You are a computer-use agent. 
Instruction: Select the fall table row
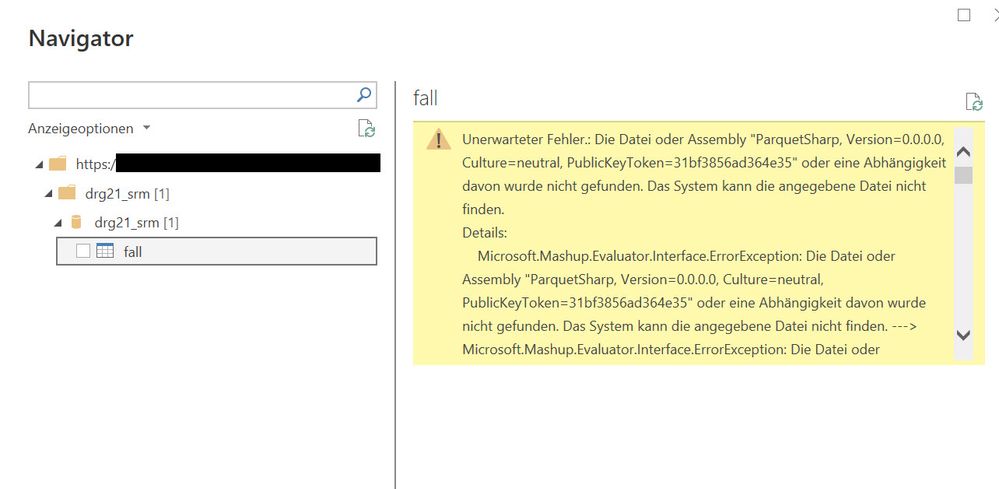click(217, 251)
